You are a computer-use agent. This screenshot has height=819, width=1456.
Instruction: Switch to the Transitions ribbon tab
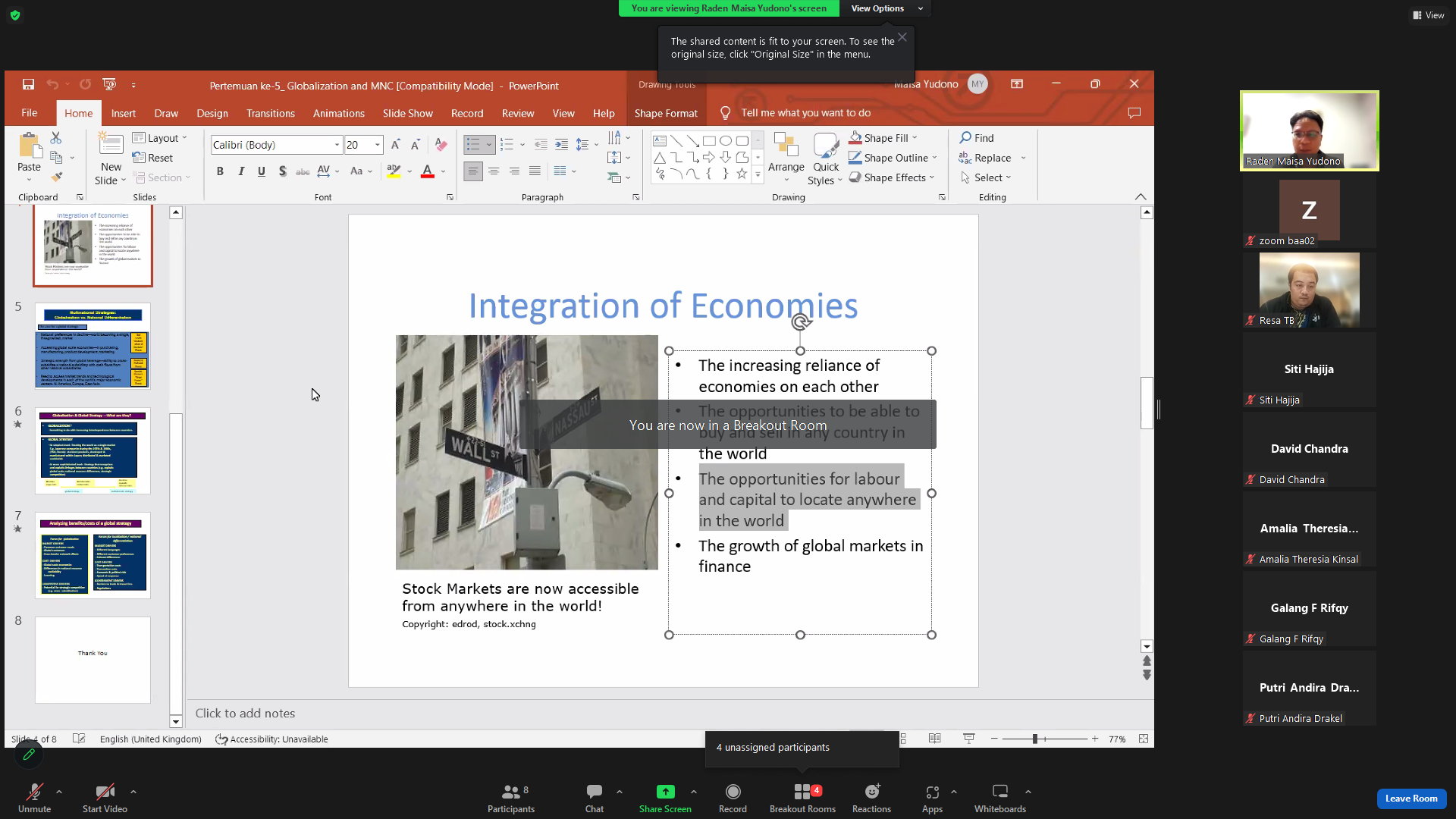point(271,113)
